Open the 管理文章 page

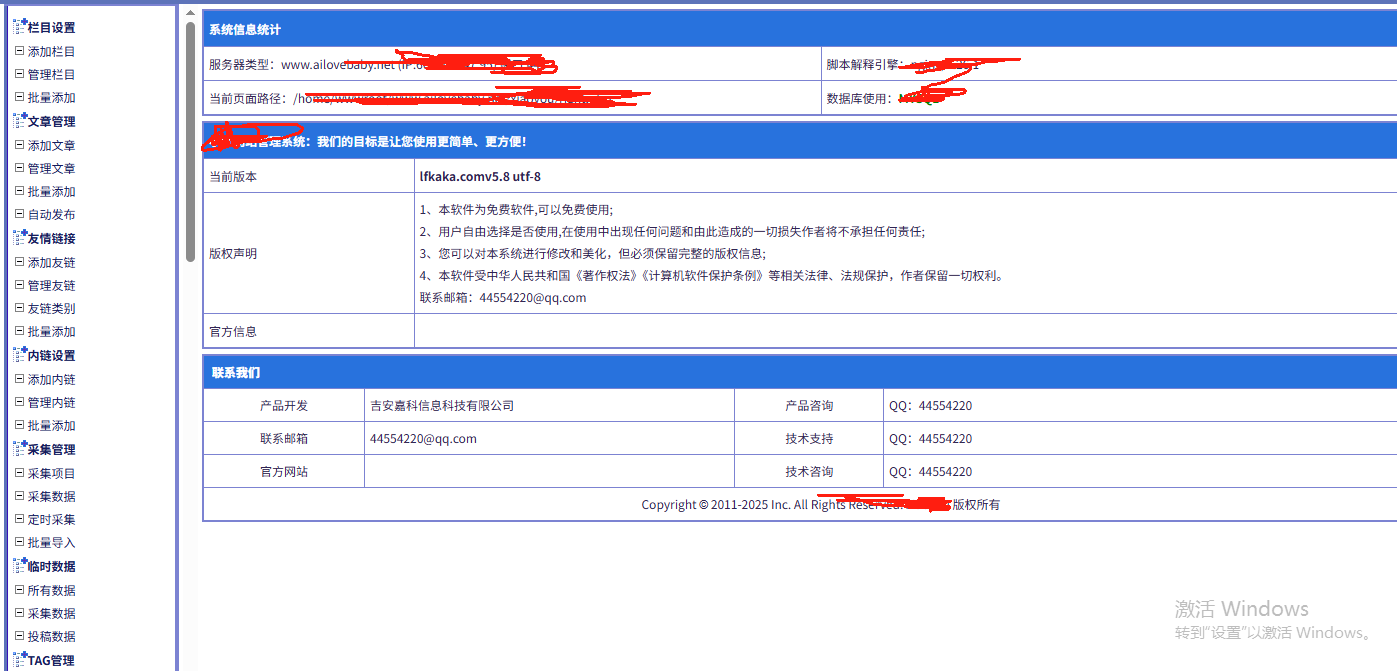[x=51, y=168]
